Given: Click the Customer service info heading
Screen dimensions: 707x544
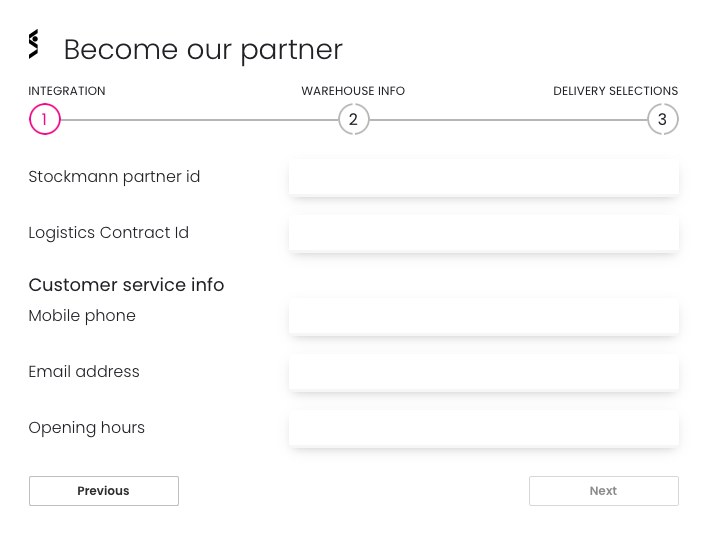Looking at the screenshot, I should pyautogui.click(x=126, y=285).
